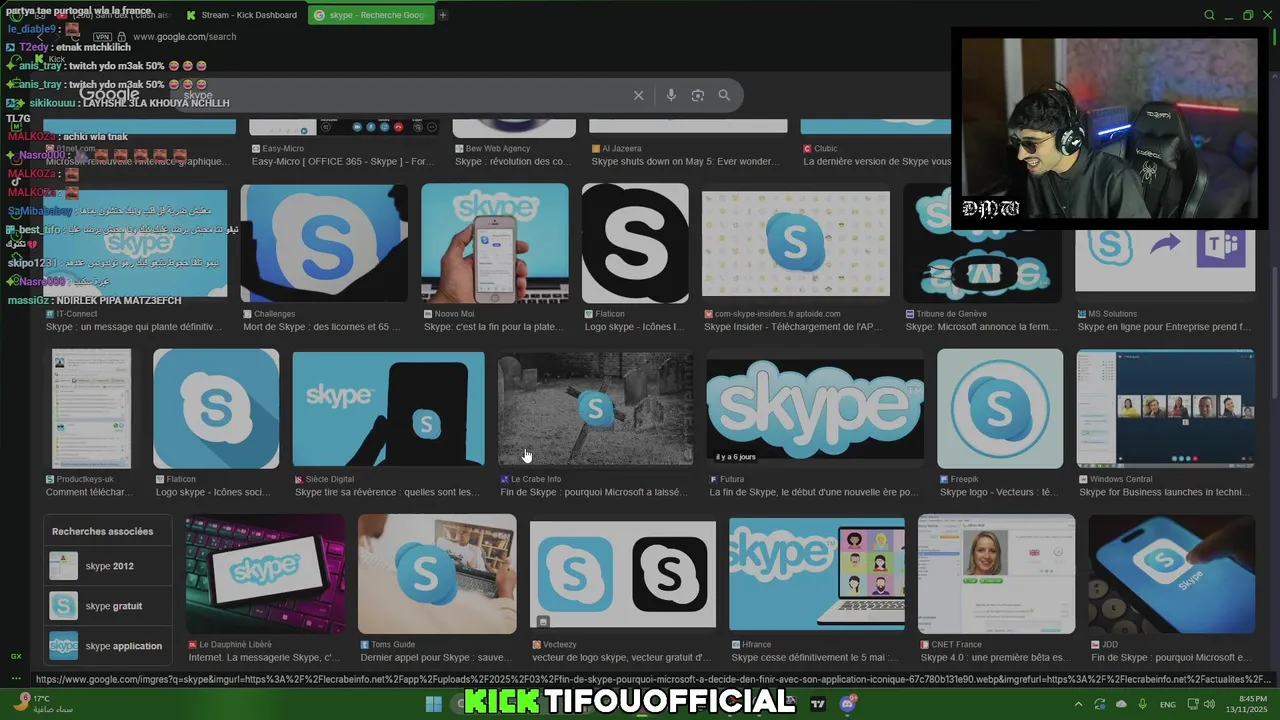This screenshot has width=1280, height=720.
Task: Show hidden tray icons chevron
Action: coord(1078,704)
